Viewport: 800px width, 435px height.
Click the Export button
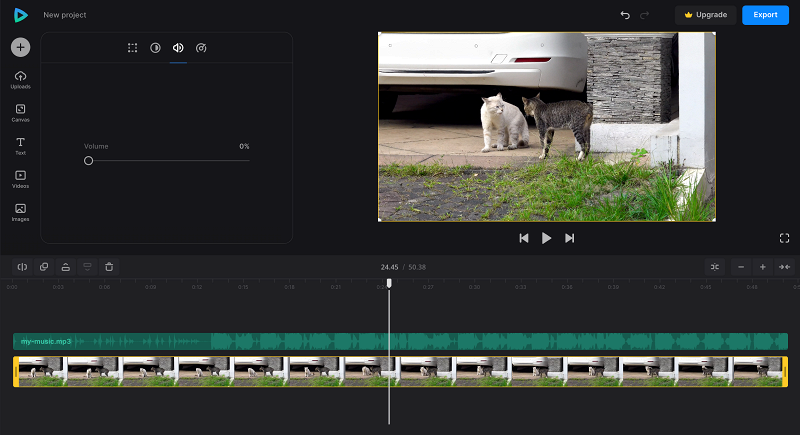(x=765, y=15)
